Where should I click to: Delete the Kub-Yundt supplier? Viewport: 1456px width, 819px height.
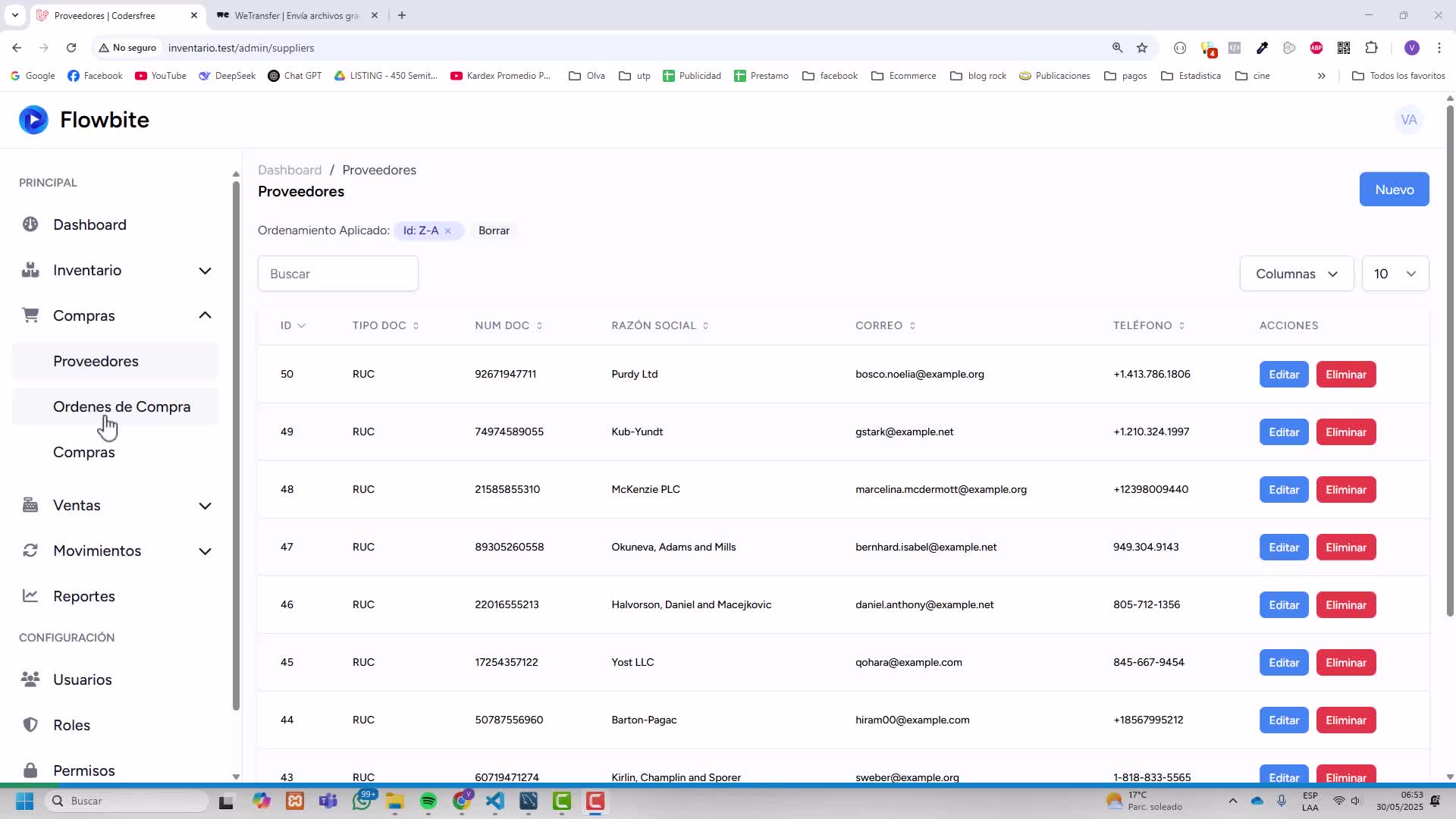(1346, 432)
